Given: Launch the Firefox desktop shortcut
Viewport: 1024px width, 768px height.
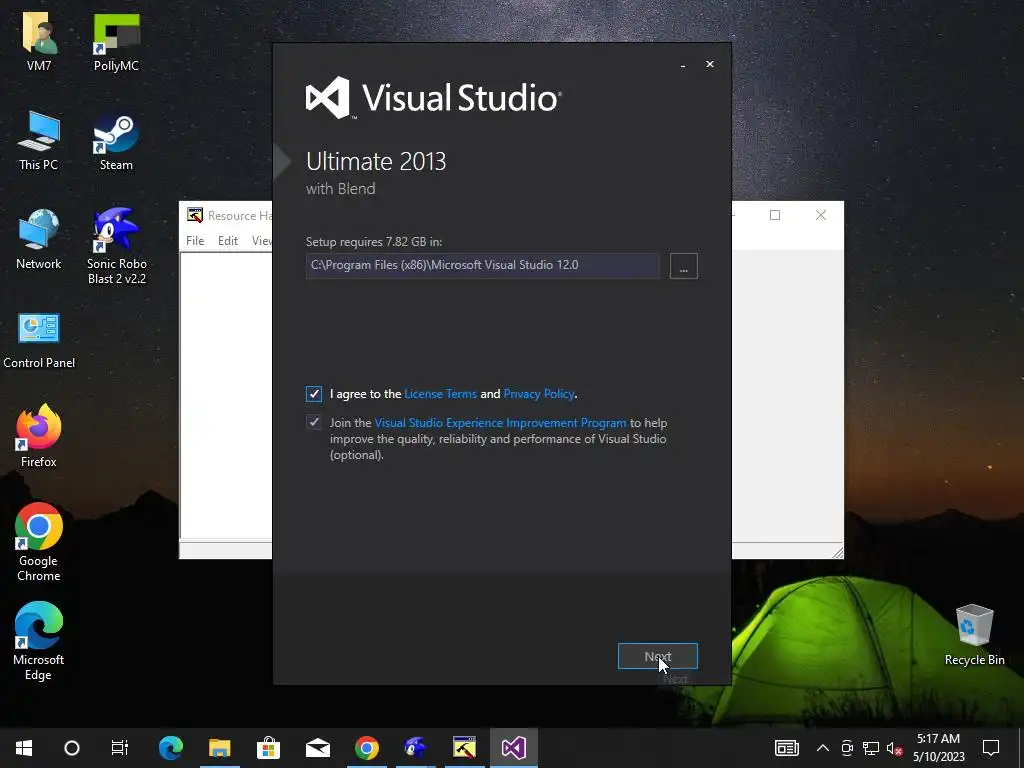Looking at the screenshot, I should [x=39, y=436].
